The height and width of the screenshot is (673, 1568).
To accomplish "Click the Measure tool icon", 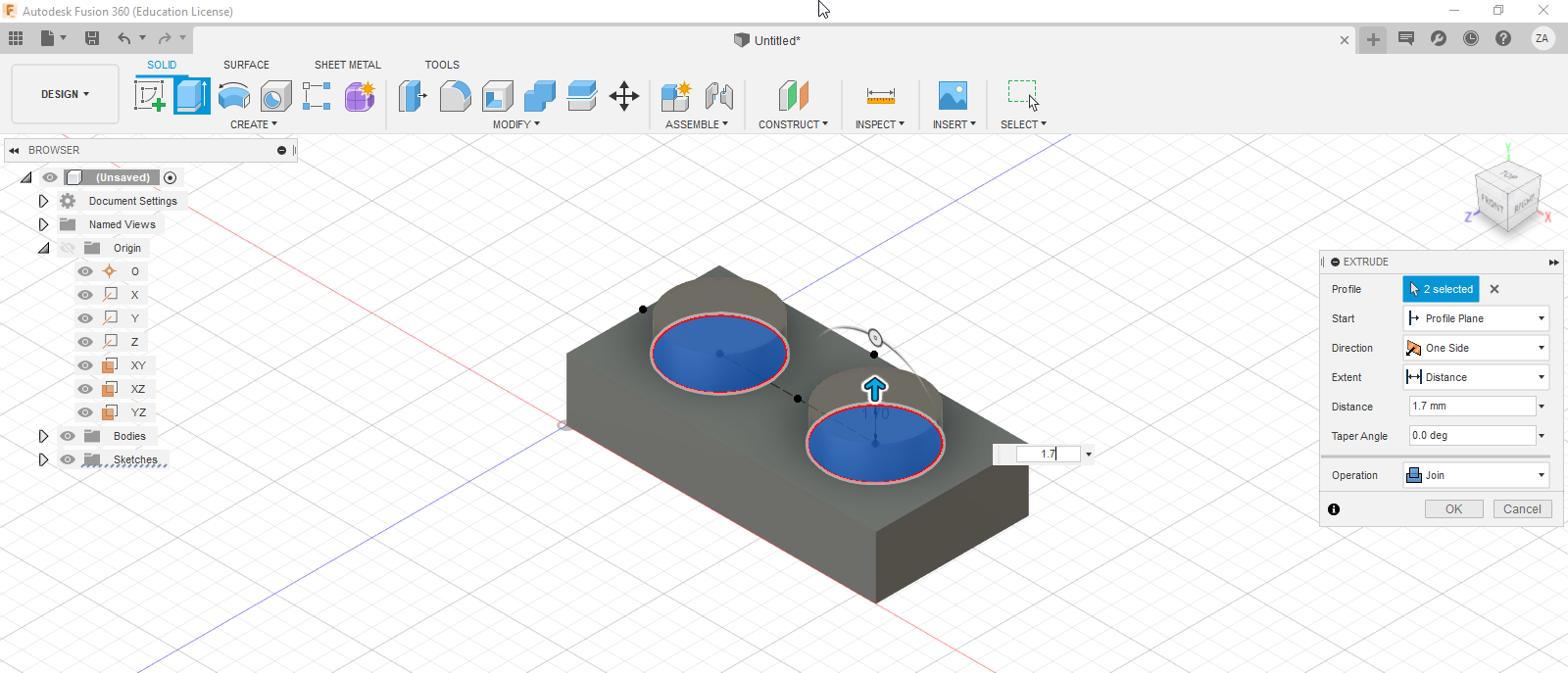I will point(880,96).
